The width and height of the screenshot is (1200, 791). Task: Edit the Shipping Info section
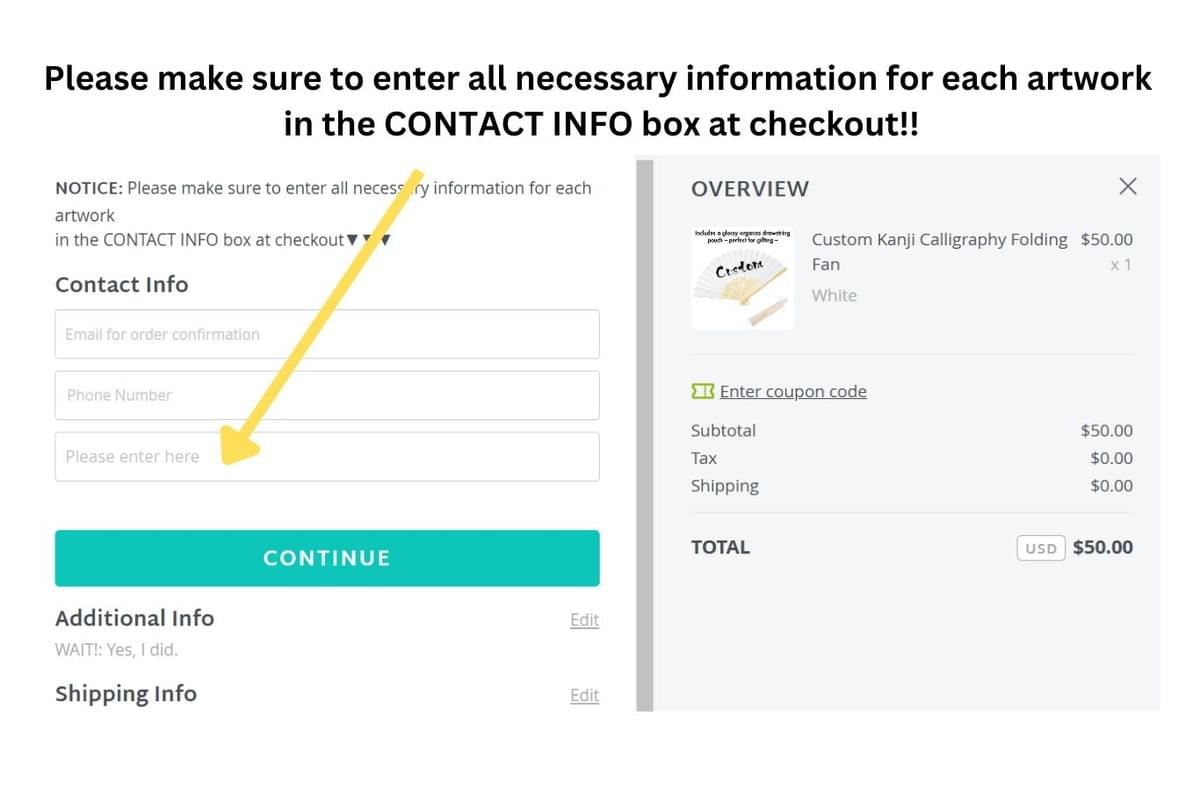click(584, 695)
